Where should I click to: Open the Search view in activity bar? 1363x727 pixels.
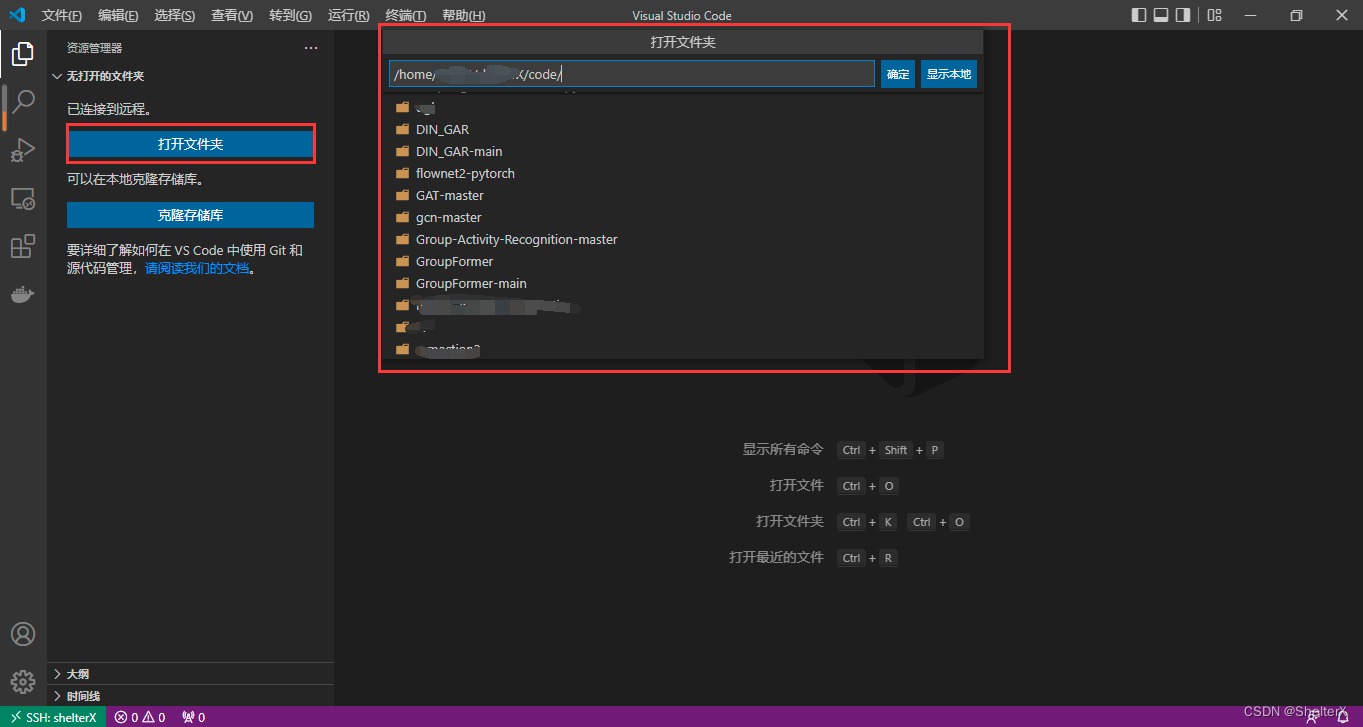point(23,101)
